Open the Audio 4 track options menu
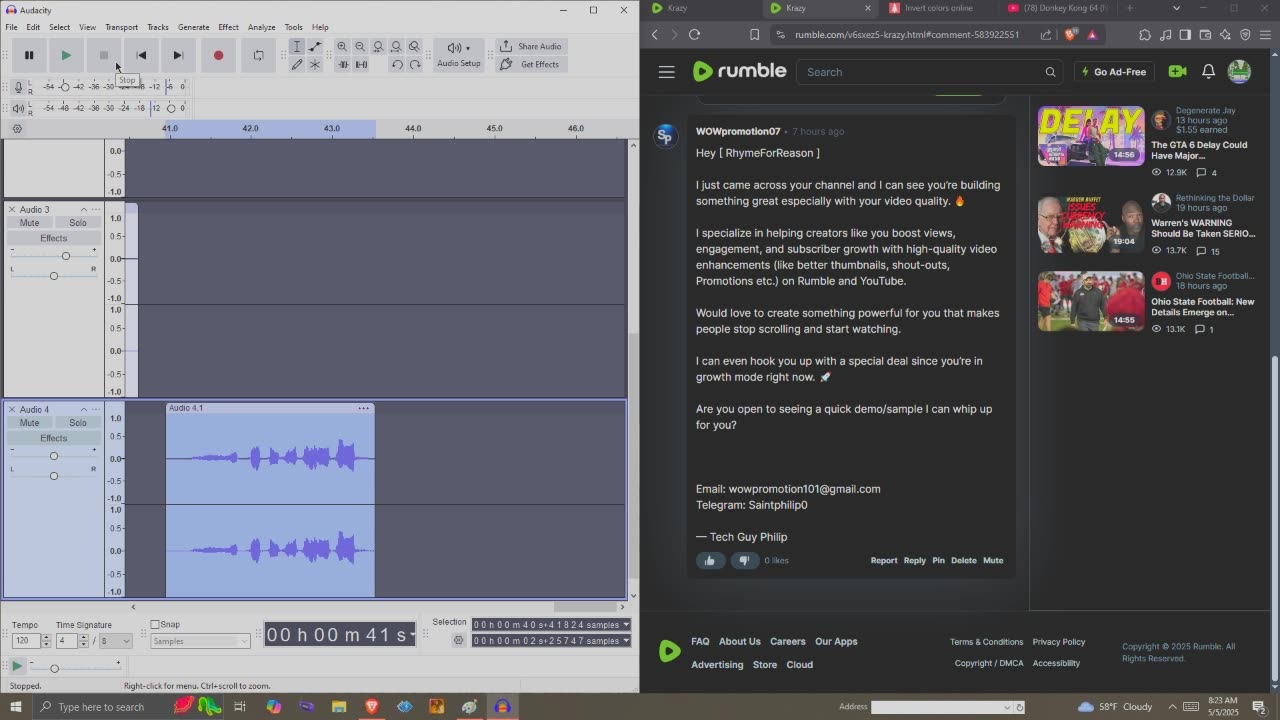This screenshot has width=1280, height=720. (96, 409)
